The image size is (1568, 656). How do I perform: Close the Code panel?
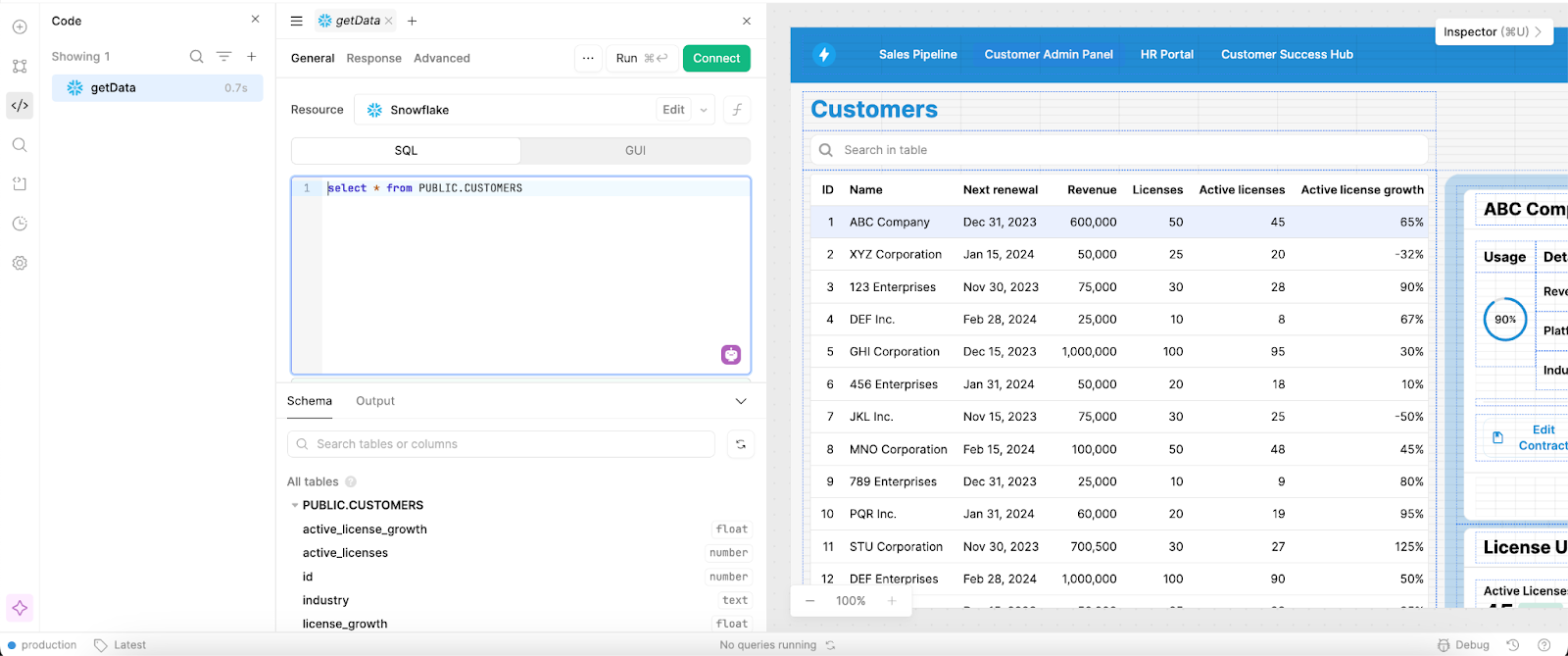pos(256,20)
